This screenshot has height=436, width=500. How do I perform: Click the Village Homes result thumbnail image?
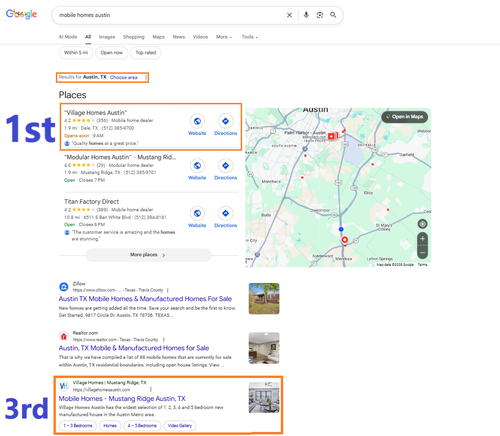click(264, 398)
